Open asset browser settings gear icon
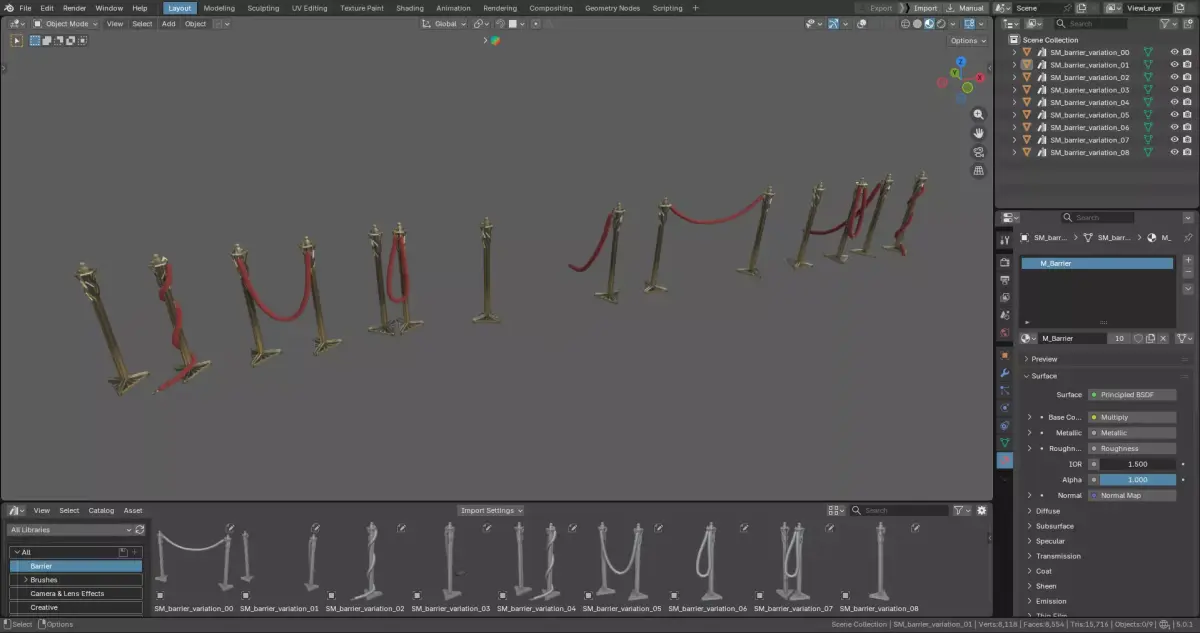1200x633 pixels. click(x=981, y=510)
